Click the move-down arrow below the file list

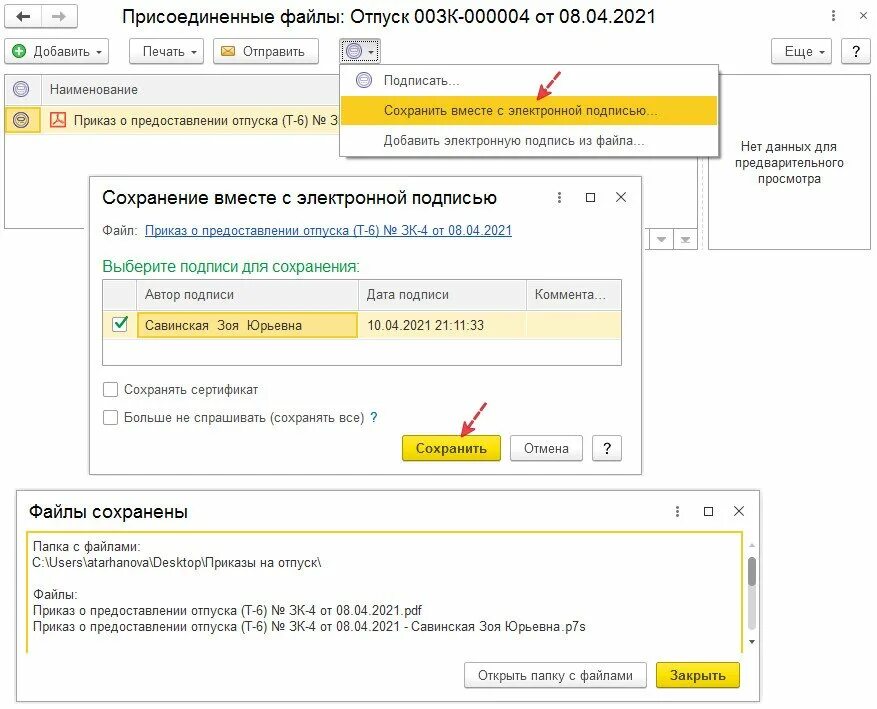pos(661,239)
